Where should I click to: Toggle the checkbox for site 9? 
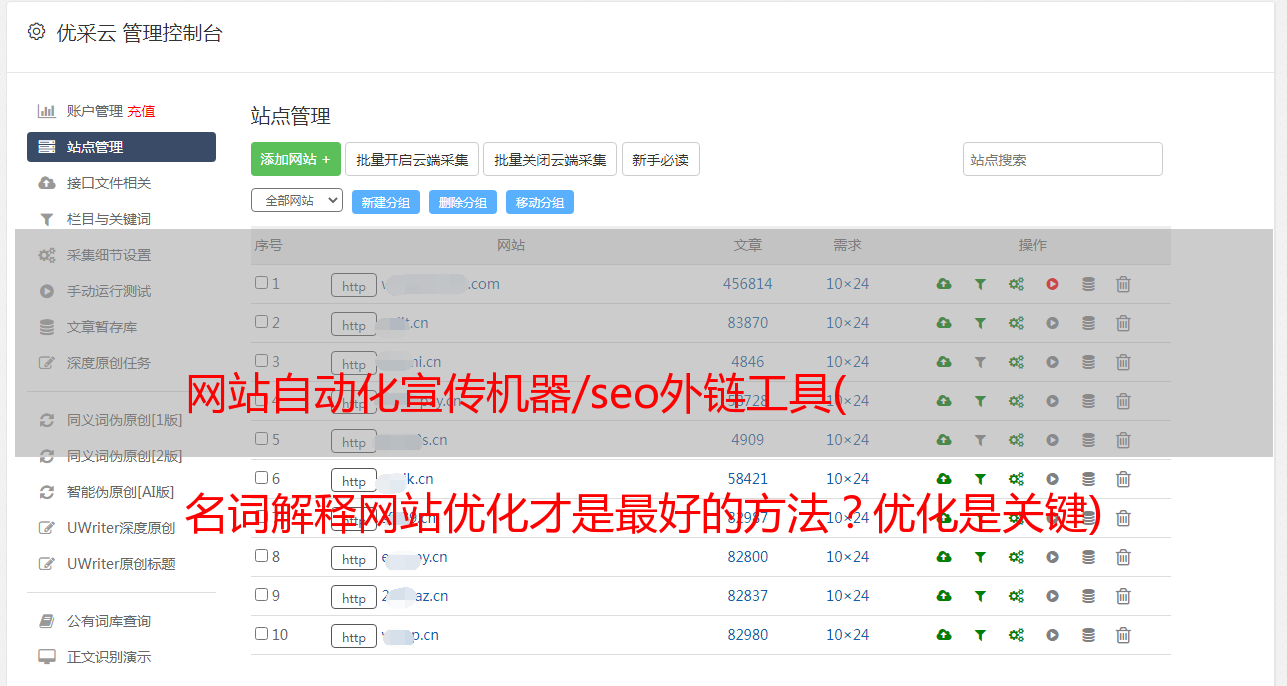(261, 595)
